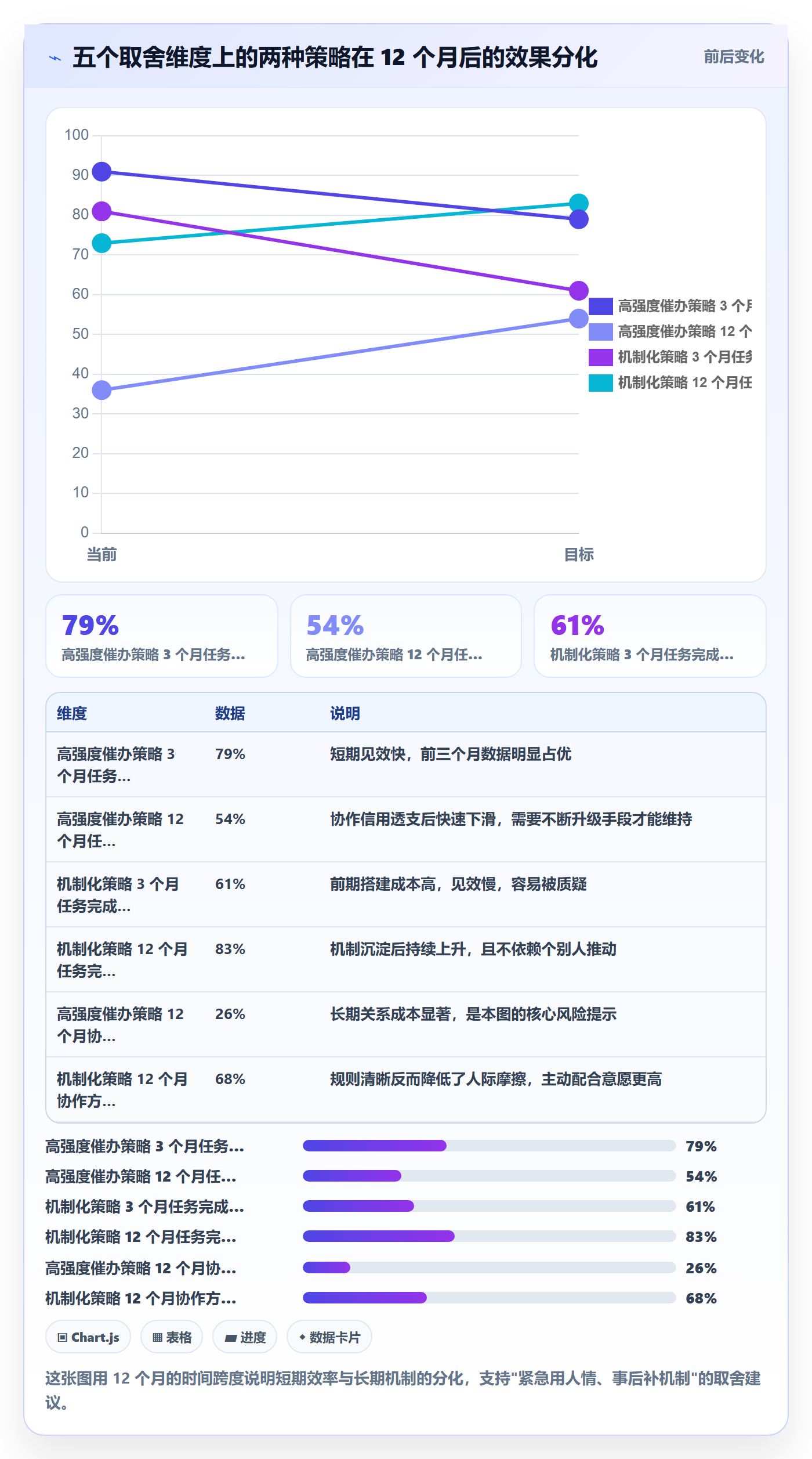This screenshot has height=1459, width=812.
Task: Open the 54% data card
Action: coord(406,636)
